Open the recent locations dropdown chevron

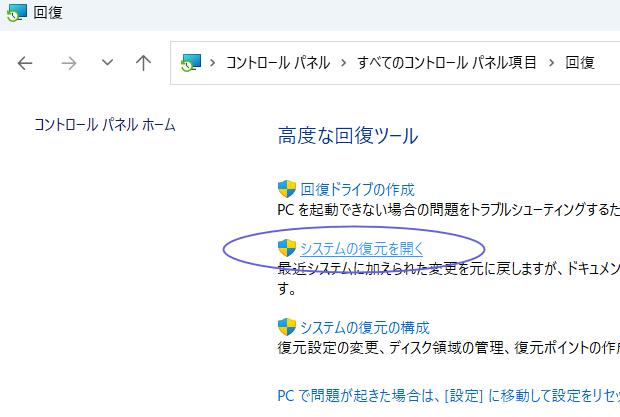pos(107,62)
